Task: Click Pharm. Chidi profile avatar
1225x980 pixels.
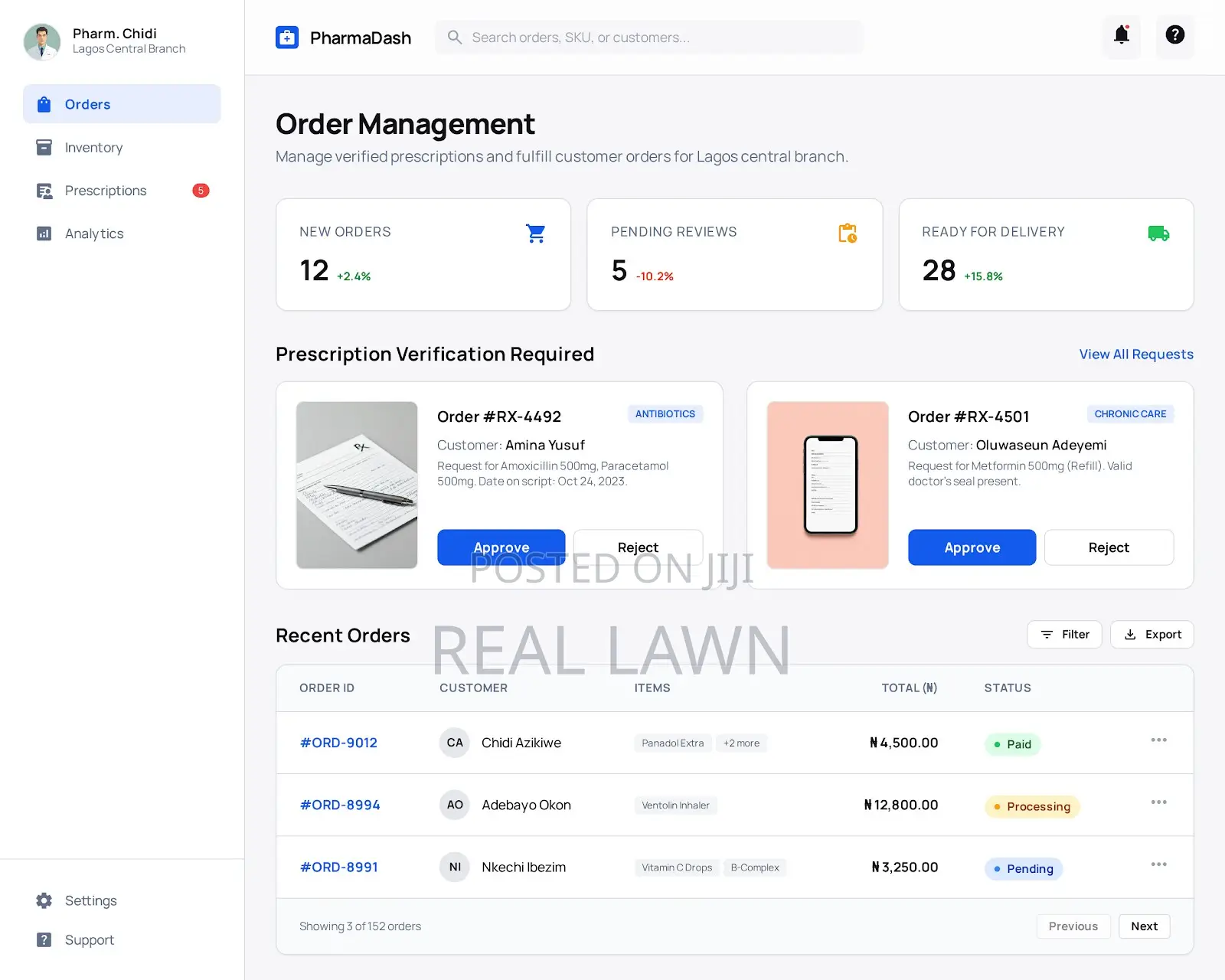Action: [x=42, y=41]
